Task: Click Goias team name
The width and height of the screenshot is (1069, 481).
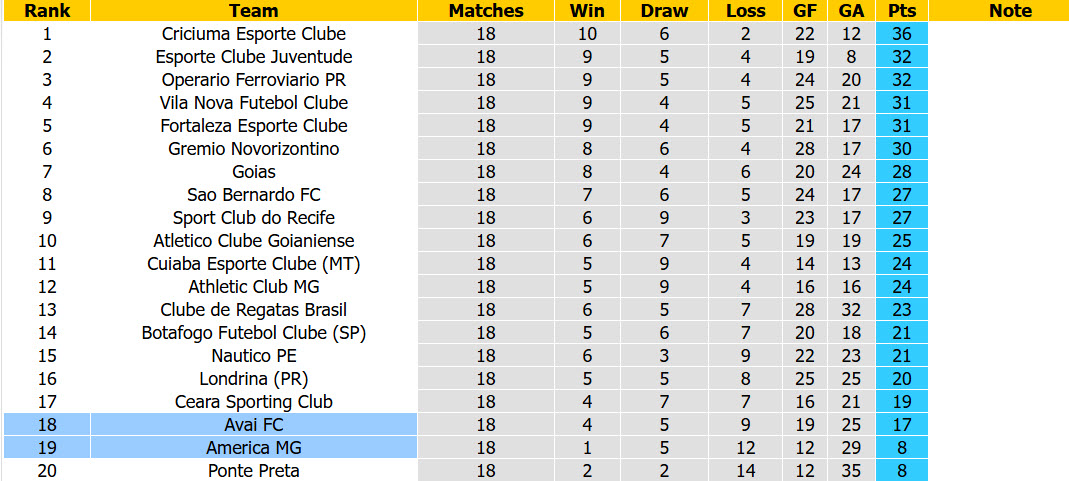Action: coord(254,172)
